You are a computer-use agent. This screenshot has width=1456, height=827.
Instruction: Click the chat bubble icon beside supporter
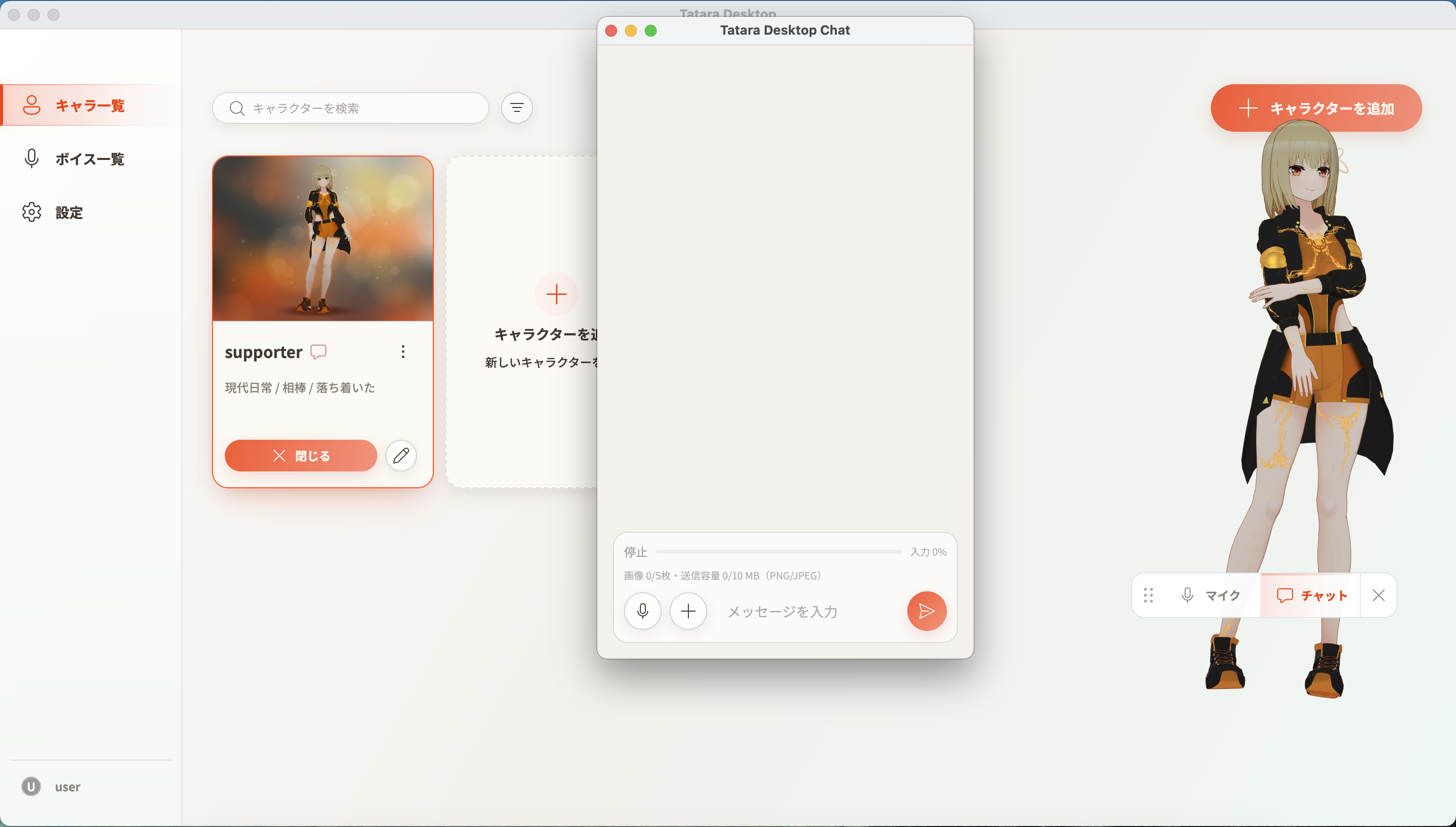click(x=318, y=352)
